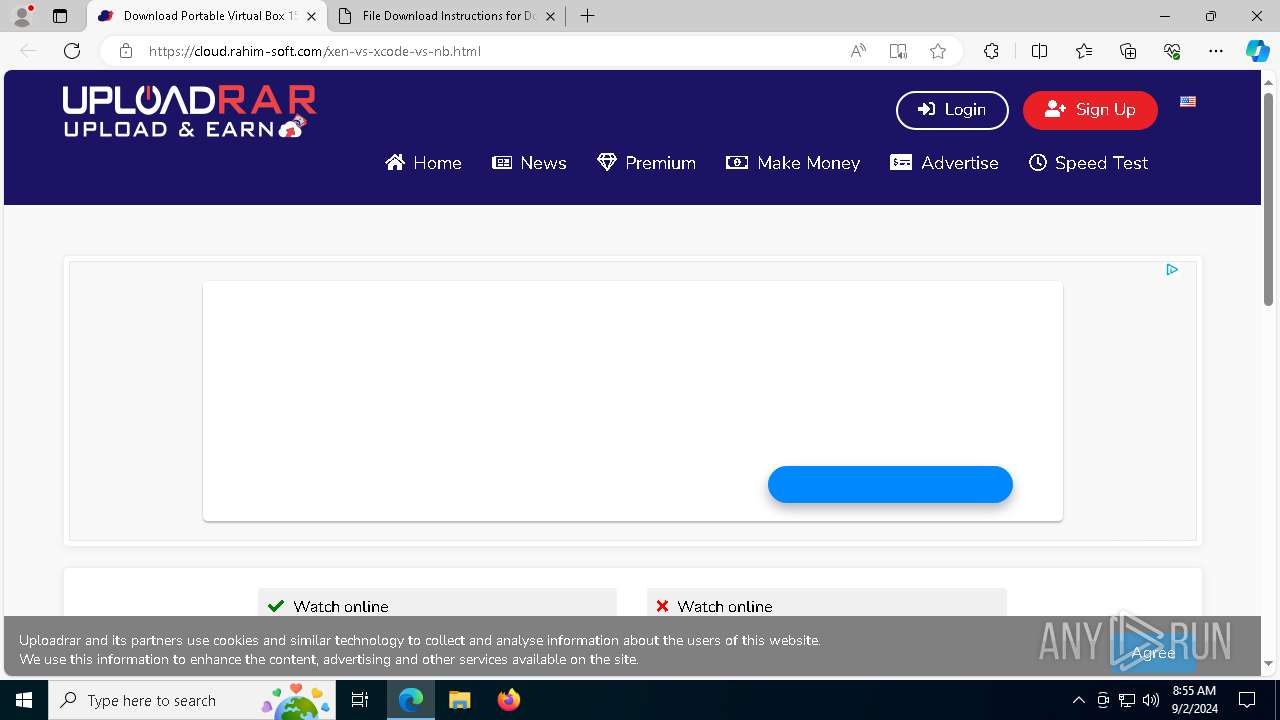The height and width of the screenshot is (720, 1280).
Task: Open Task View on taskbar
Action: 360,700
